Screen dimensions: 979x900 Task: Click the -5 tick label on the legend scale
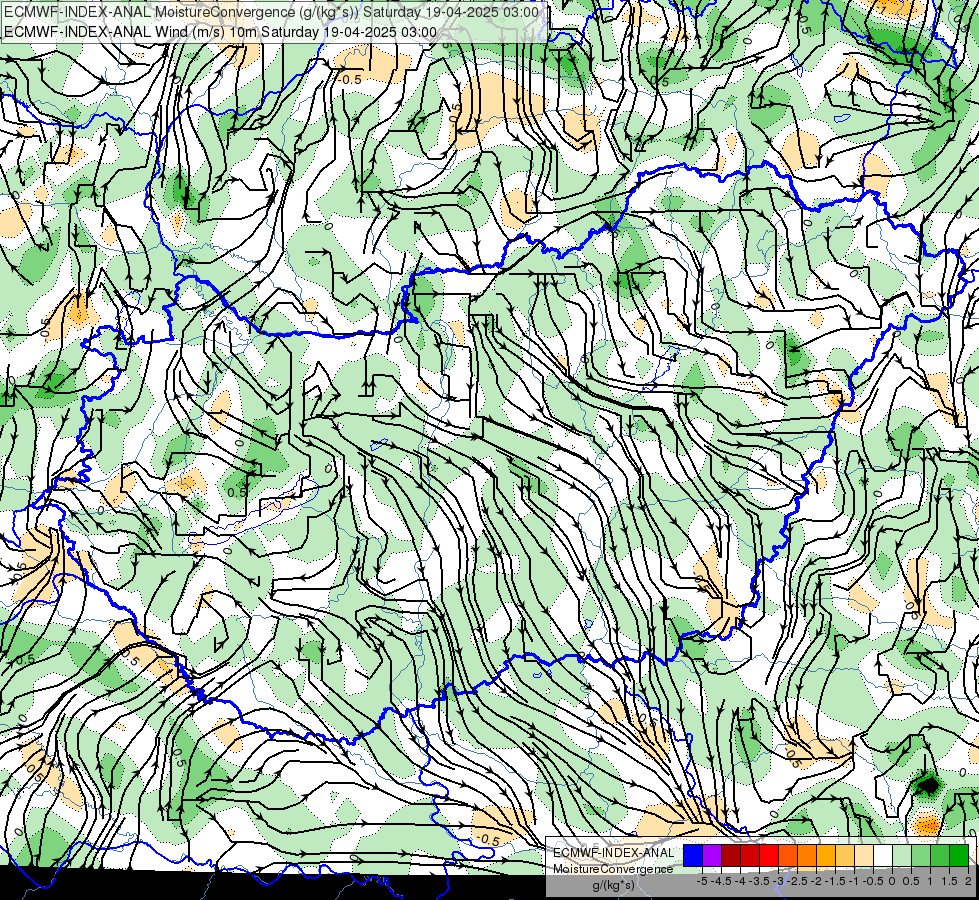click(702, 881)
